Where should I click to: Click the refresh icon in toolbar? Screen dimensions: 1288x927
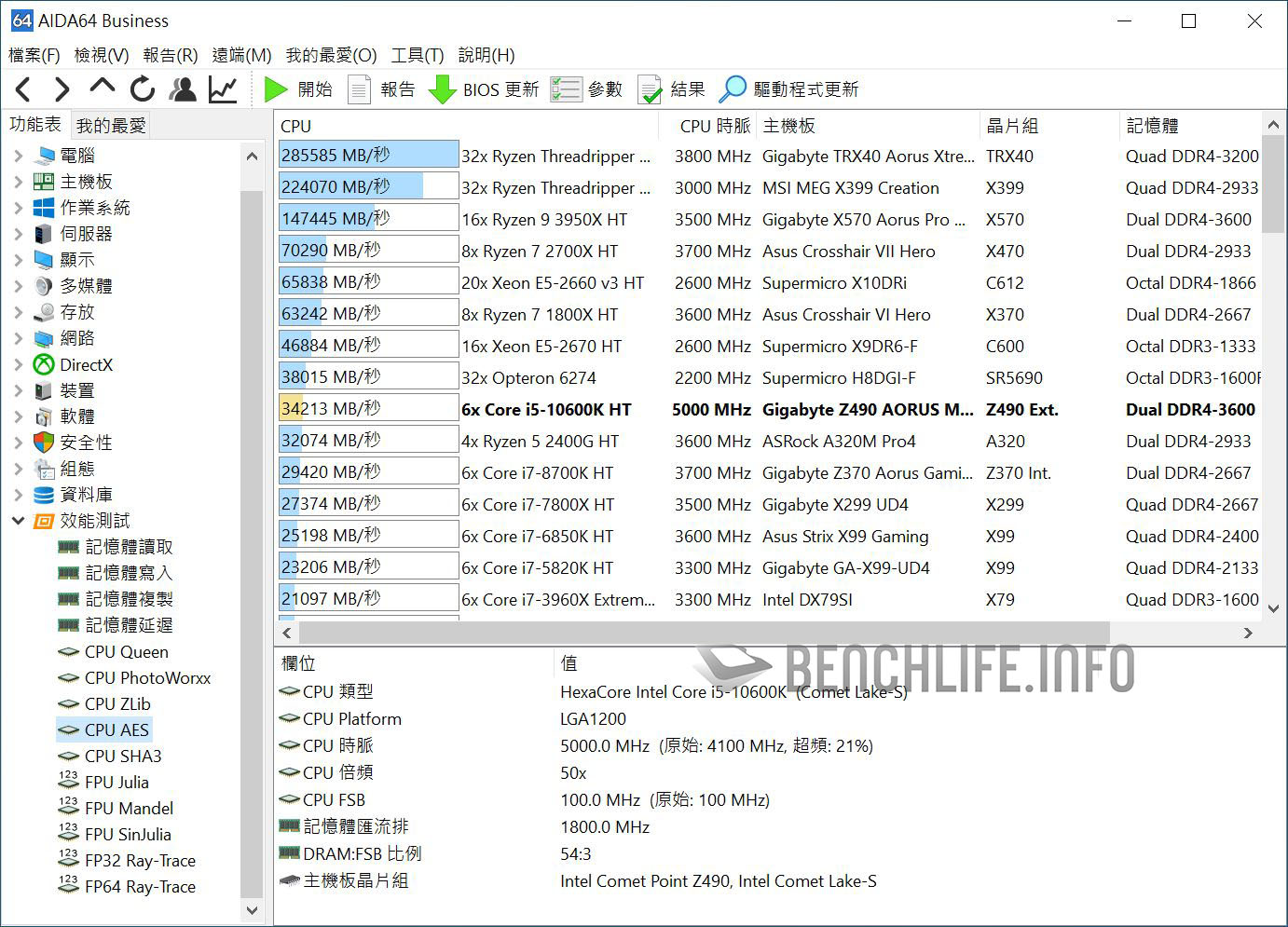(143, 89)
